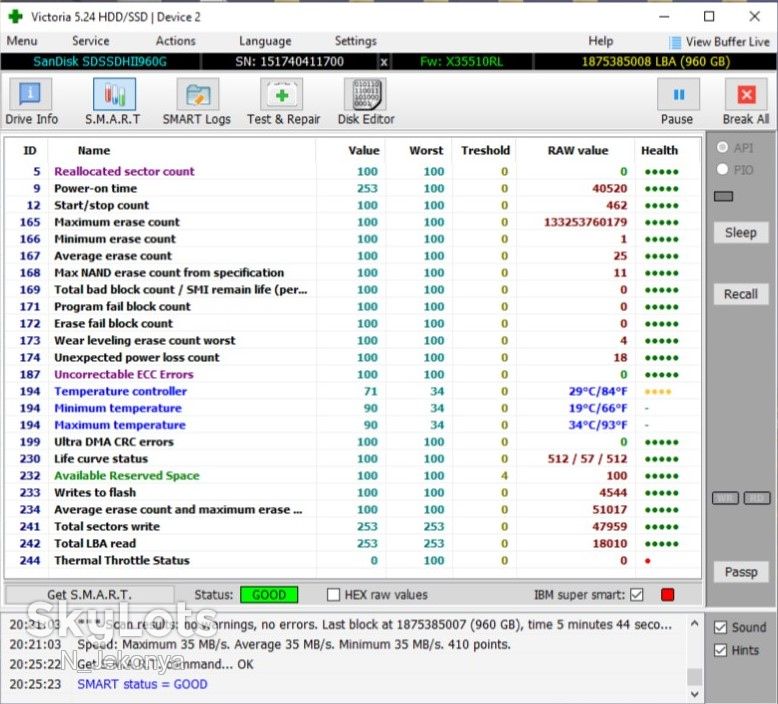Viewport: 778px width, 704px height.
Task: Click the Pause icon button
Action: pyautogui.click(x=678, y=94)
